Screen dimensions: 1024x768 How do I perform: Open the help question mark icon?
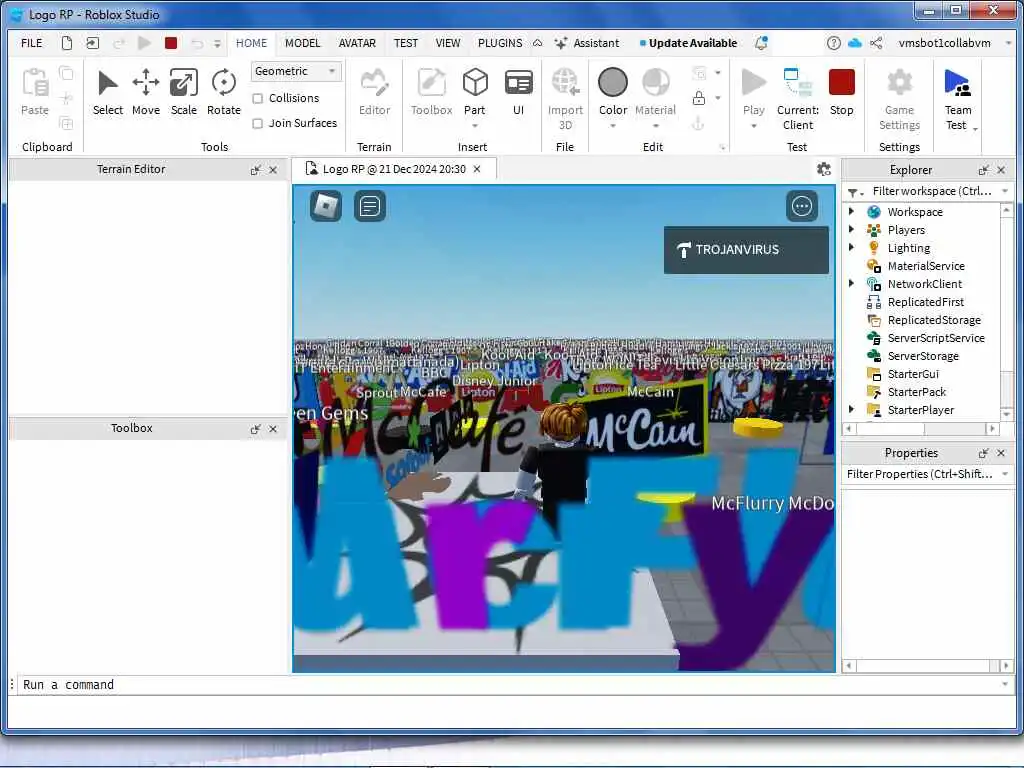[x=833, y=43]
